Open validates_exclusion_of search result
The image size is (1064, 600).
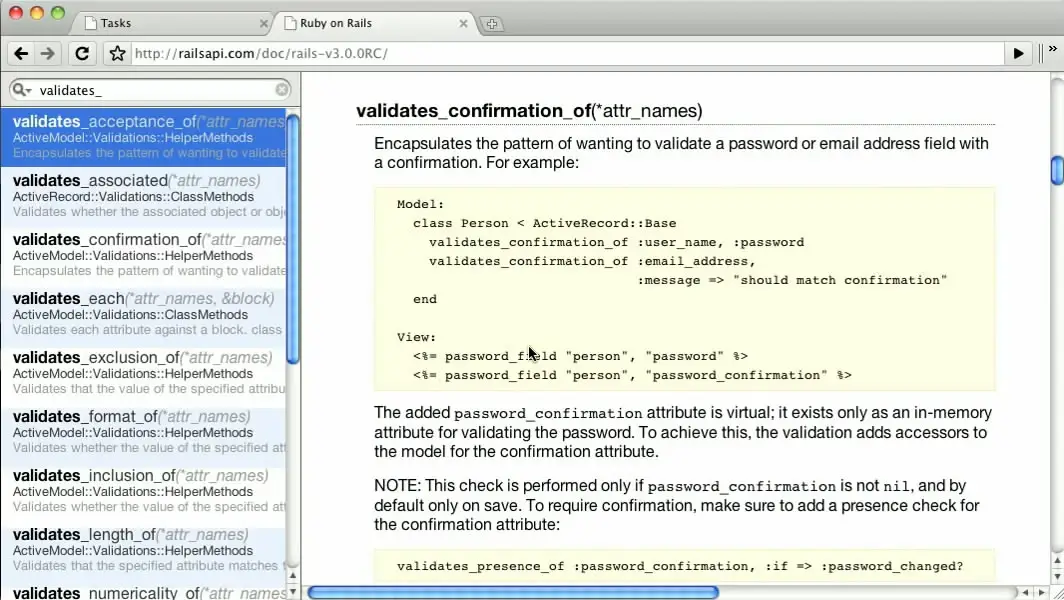click(143, 373)
